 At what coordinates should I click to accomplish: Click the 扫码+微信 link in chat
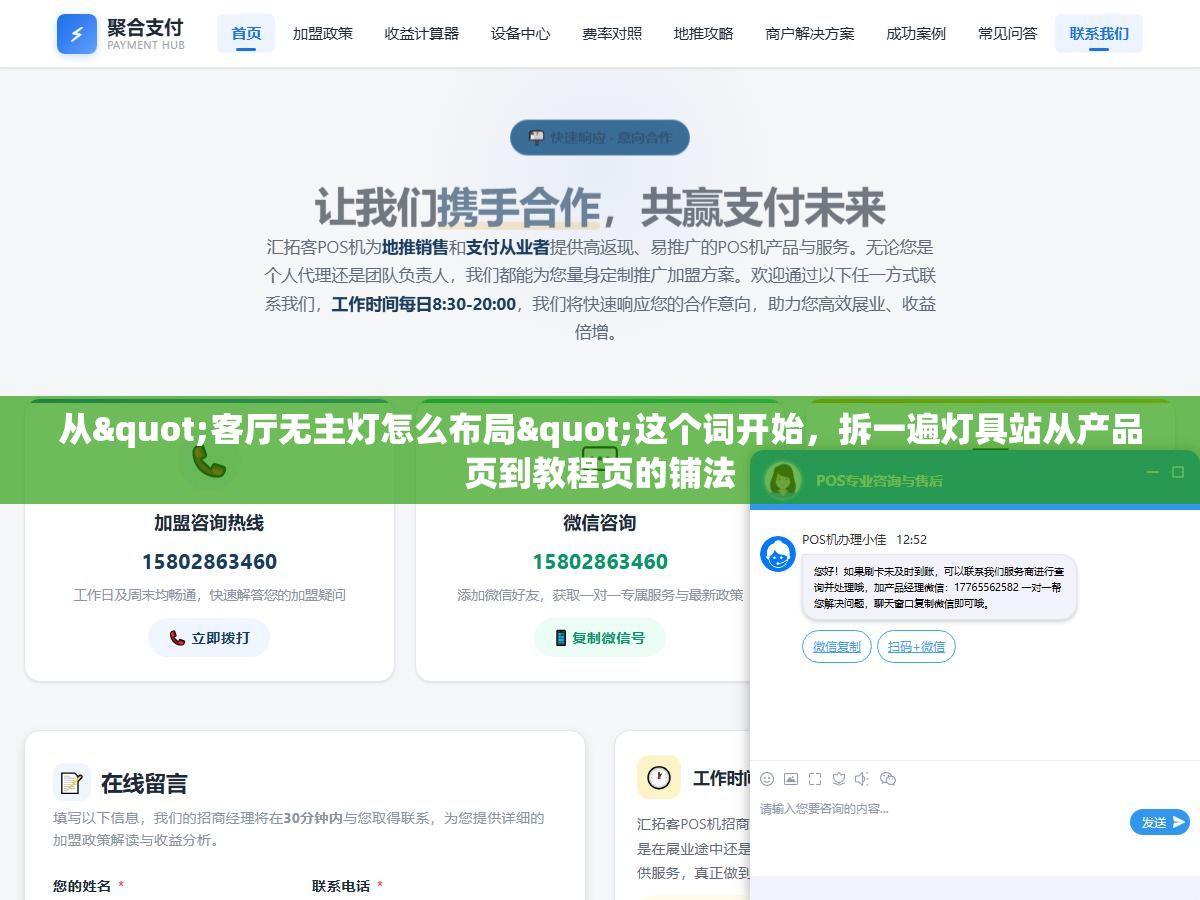pyautogui.click(x=916, y=646)
